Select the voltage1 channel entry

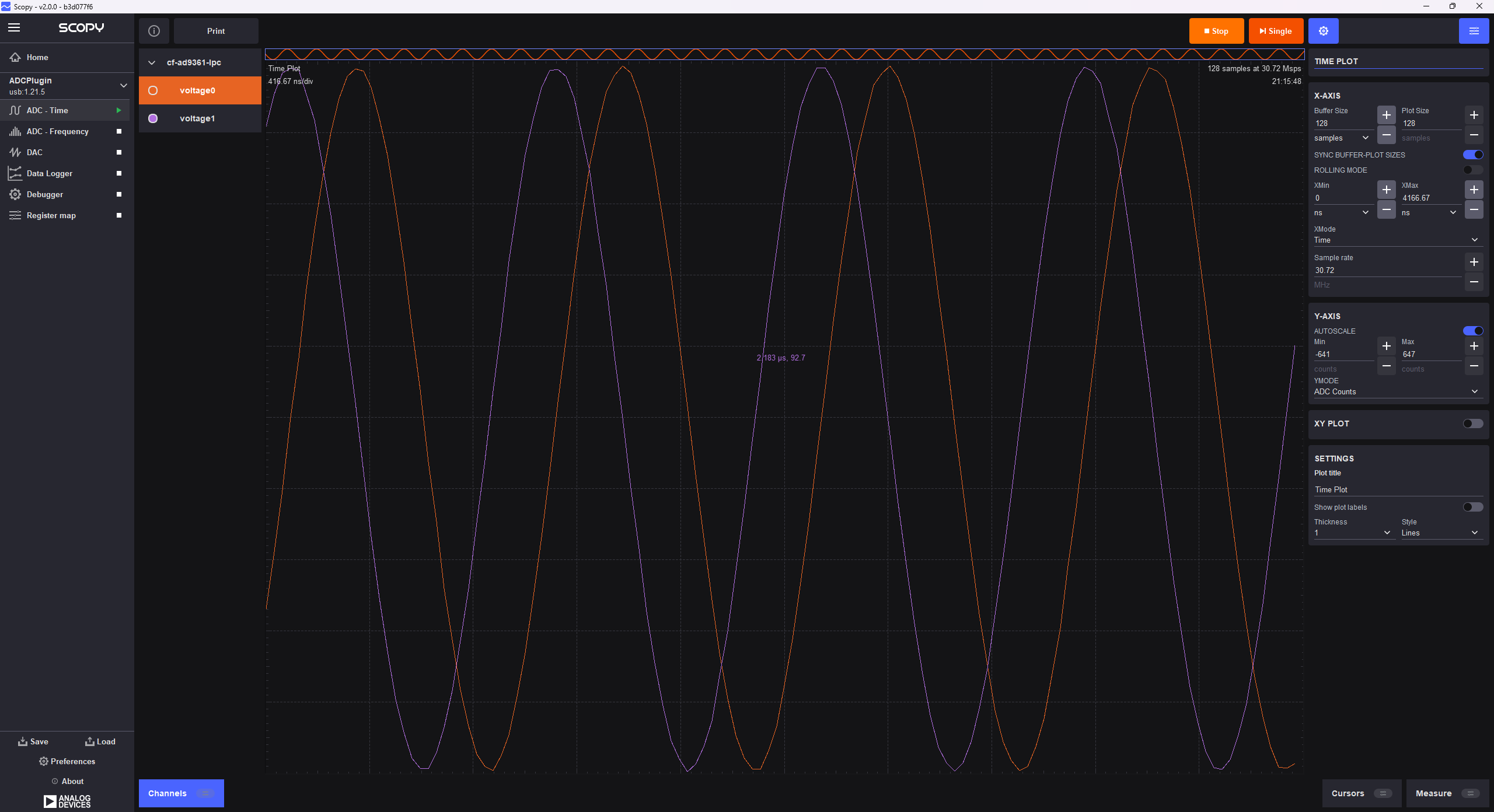pos(200,118)
